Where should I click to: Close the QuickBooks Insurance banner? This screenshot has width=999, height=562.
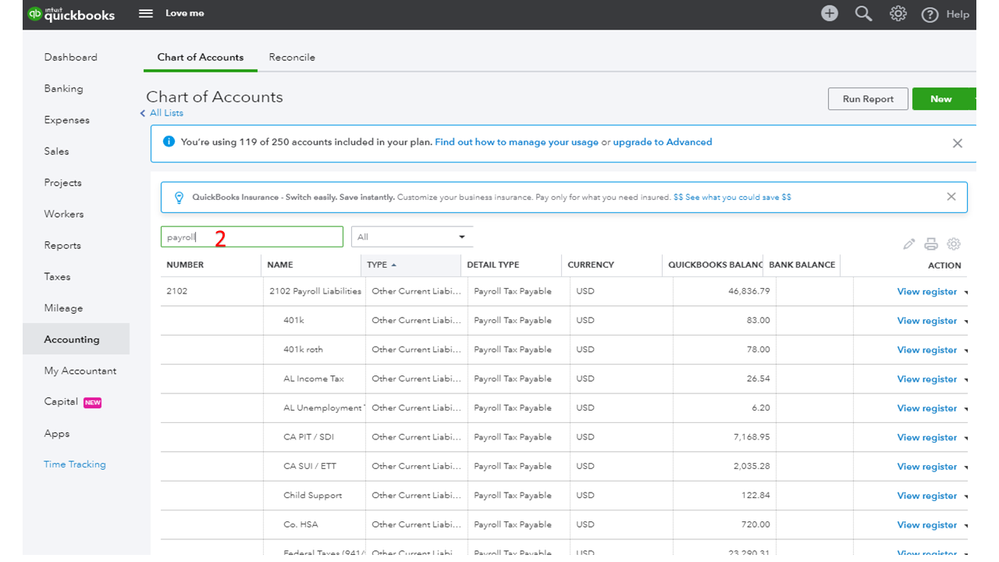click(951, 197)
